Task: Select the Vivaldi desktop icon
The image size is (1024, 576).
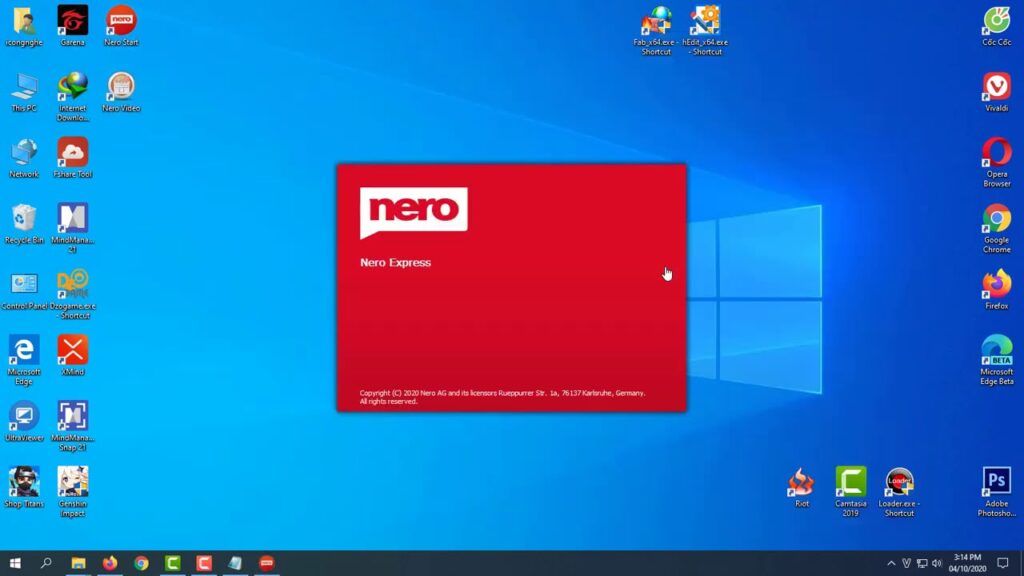Action: tap(997, 92)
